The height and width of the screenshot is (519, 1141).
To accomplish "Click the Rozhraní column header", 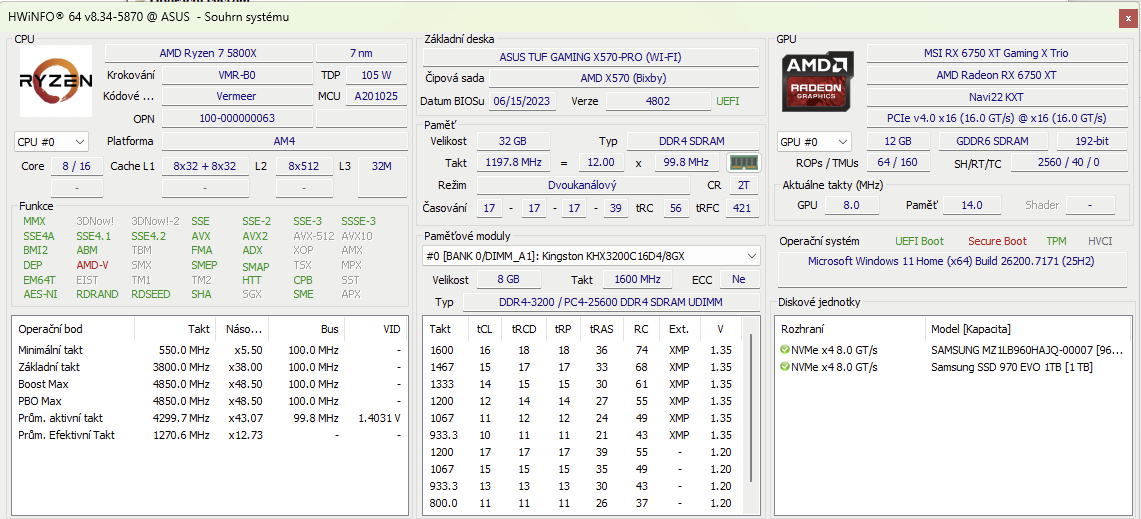I will (802, 329).
